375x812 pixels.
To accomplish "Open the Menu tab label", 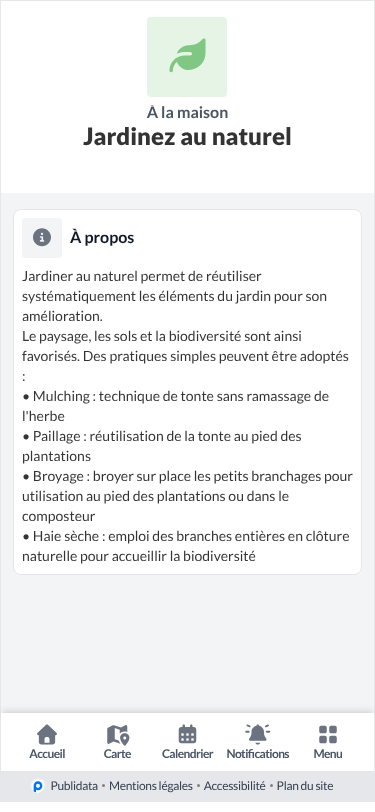I will [x=328, y=754].
